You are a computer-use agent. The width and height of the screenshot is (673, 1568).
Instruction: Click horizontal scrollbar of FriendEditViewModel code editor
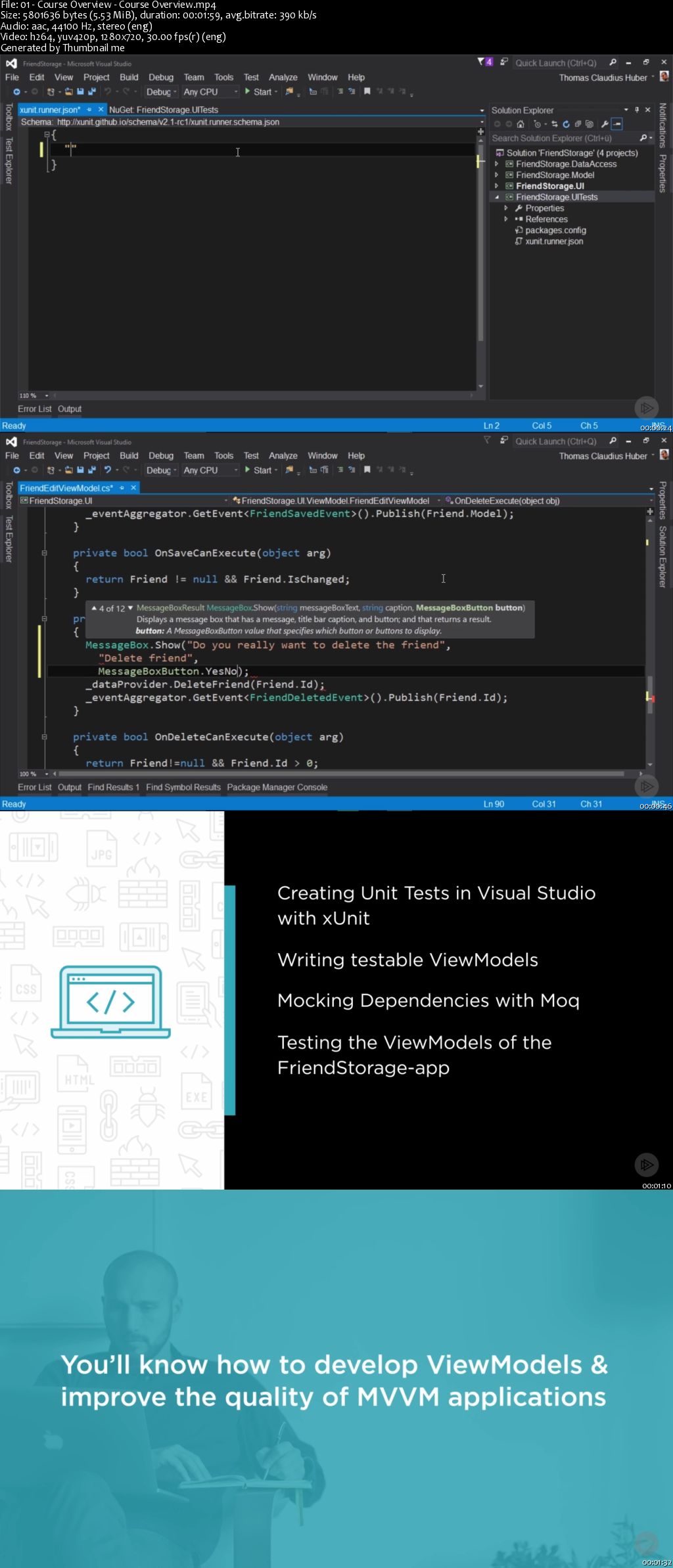coord(342,774)
